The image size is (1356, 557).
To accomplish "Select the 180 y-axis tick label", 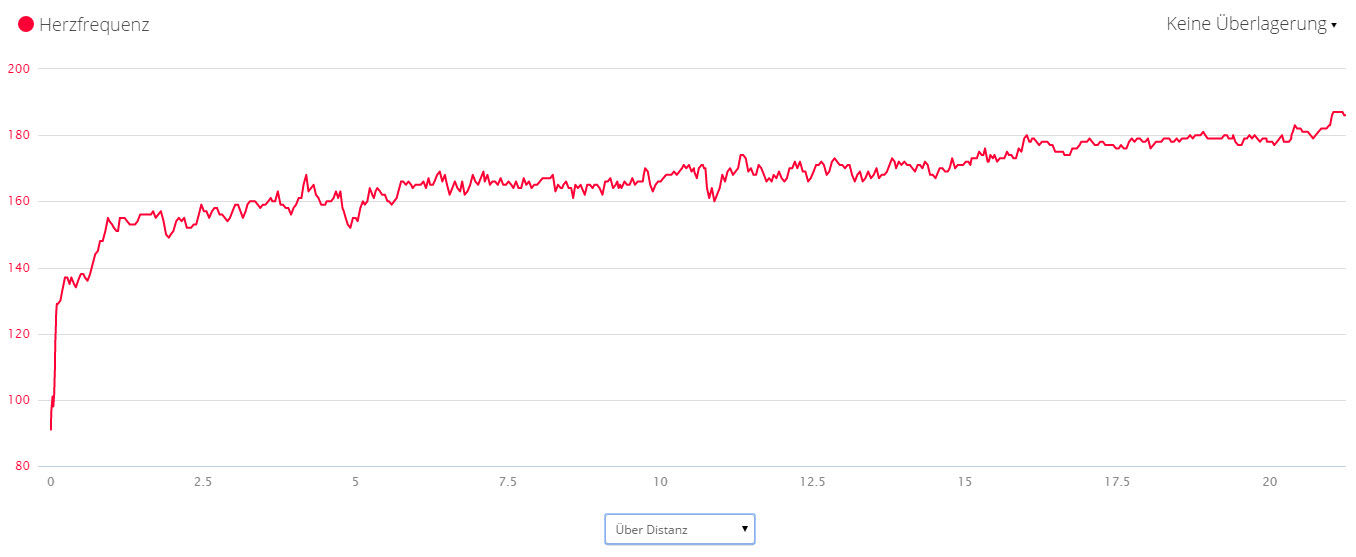I will point(19,135).
